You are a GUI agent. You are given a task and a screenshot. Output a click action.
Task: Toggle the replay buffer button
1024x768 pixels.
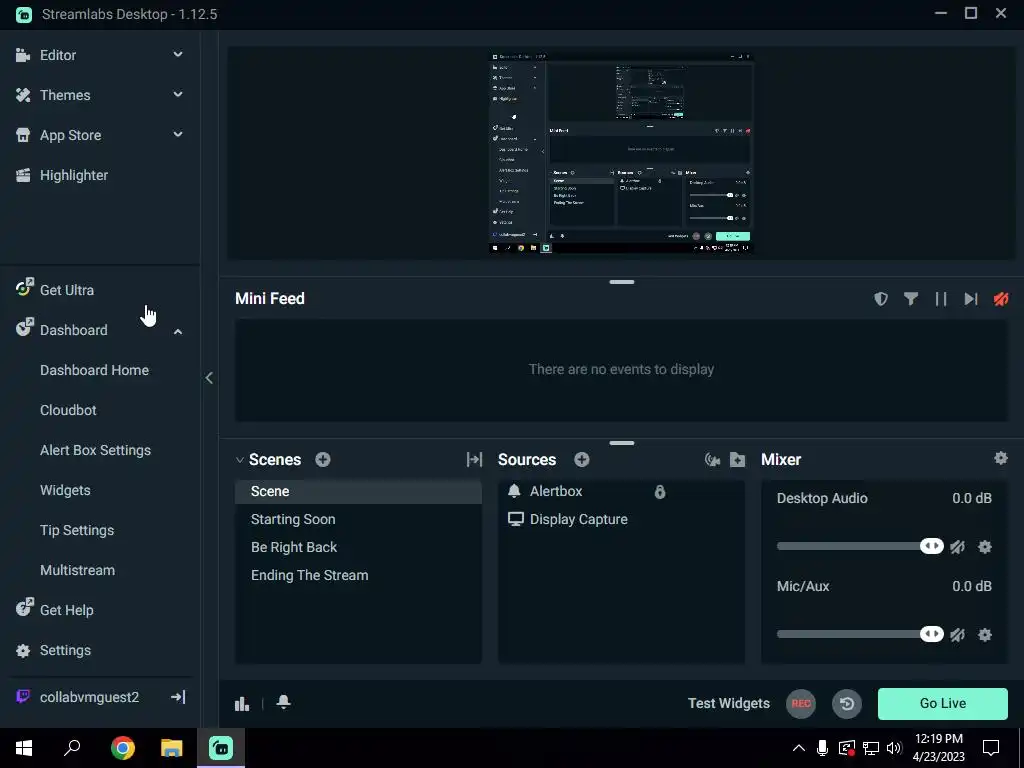pos(847,703)
